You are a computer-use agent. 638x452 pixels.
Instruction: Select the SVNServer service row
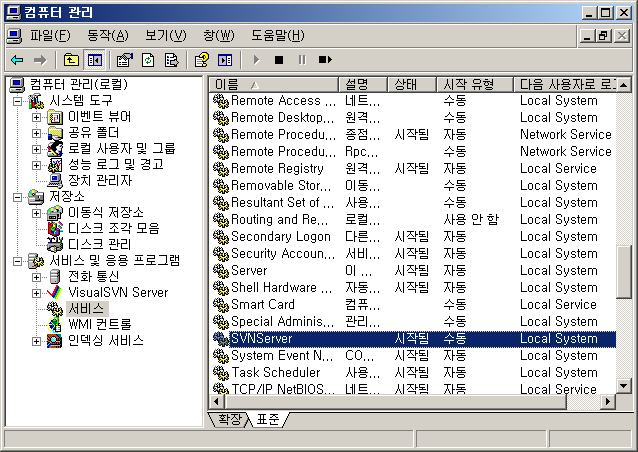tap(413, 339)
